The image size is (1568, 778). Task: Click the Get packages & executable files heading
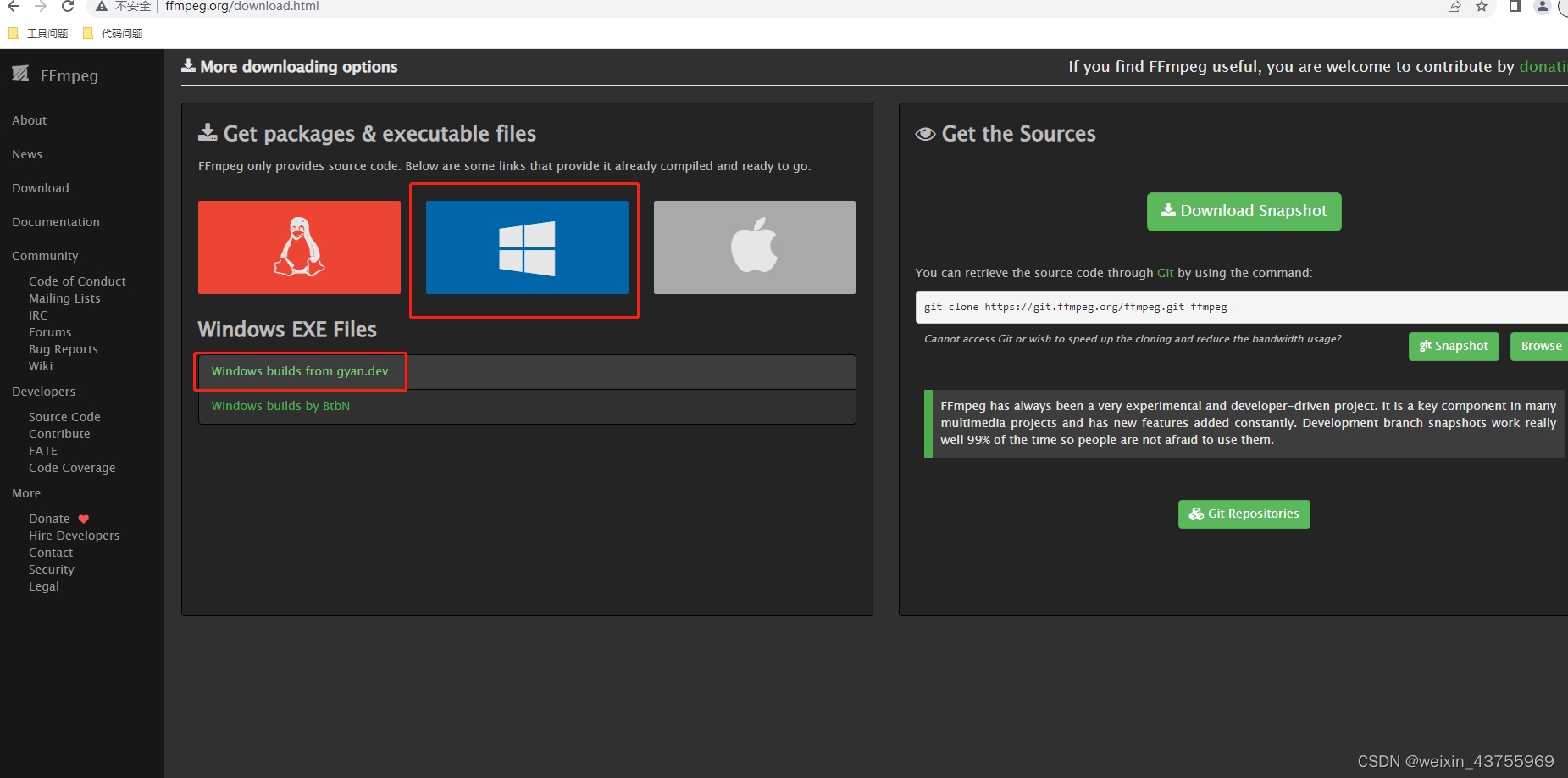click(367, 134)
